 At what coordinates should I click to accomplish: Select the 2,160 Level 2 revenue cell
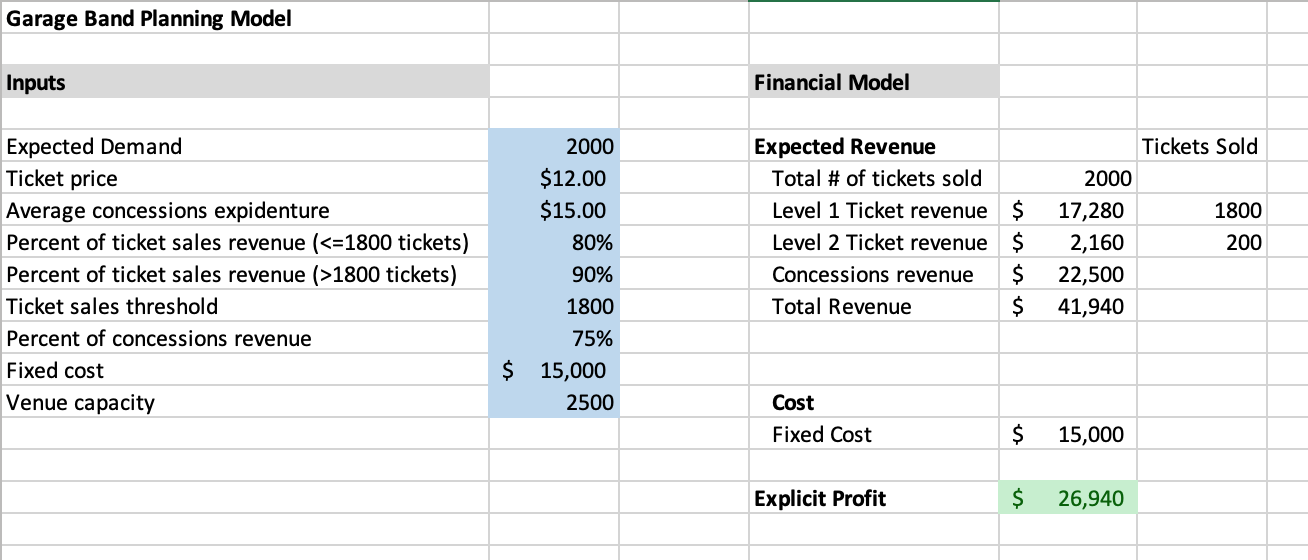tap(1067, 242)
